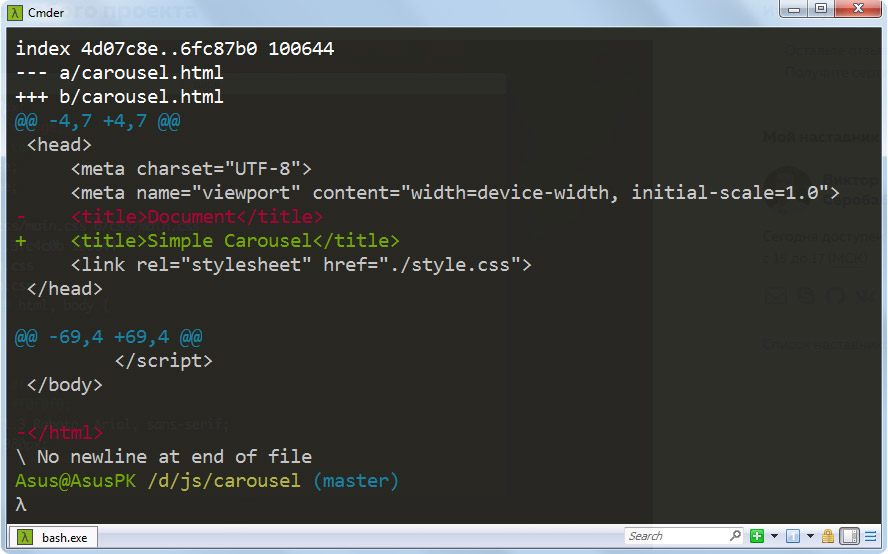Click inside the Search input field
Screen dimensions: 888x554
click(x=675, y=536)
